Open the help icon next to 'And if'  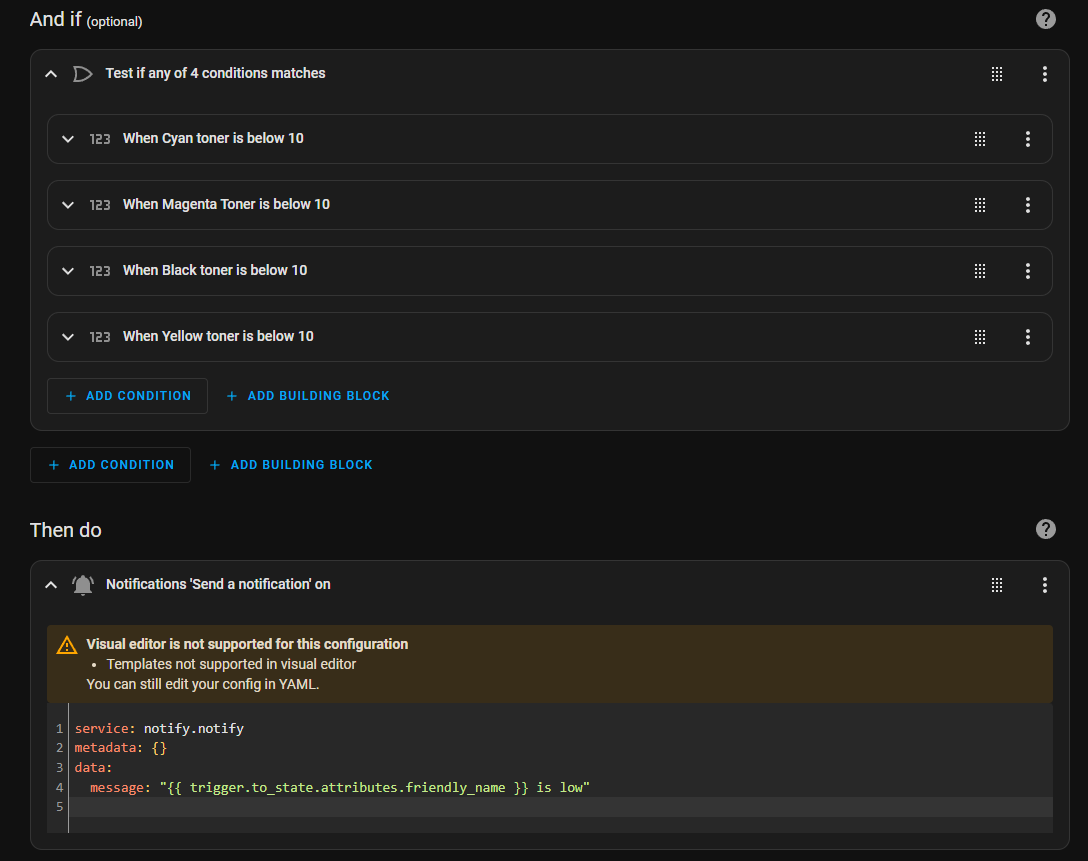tap(1045, 18)
